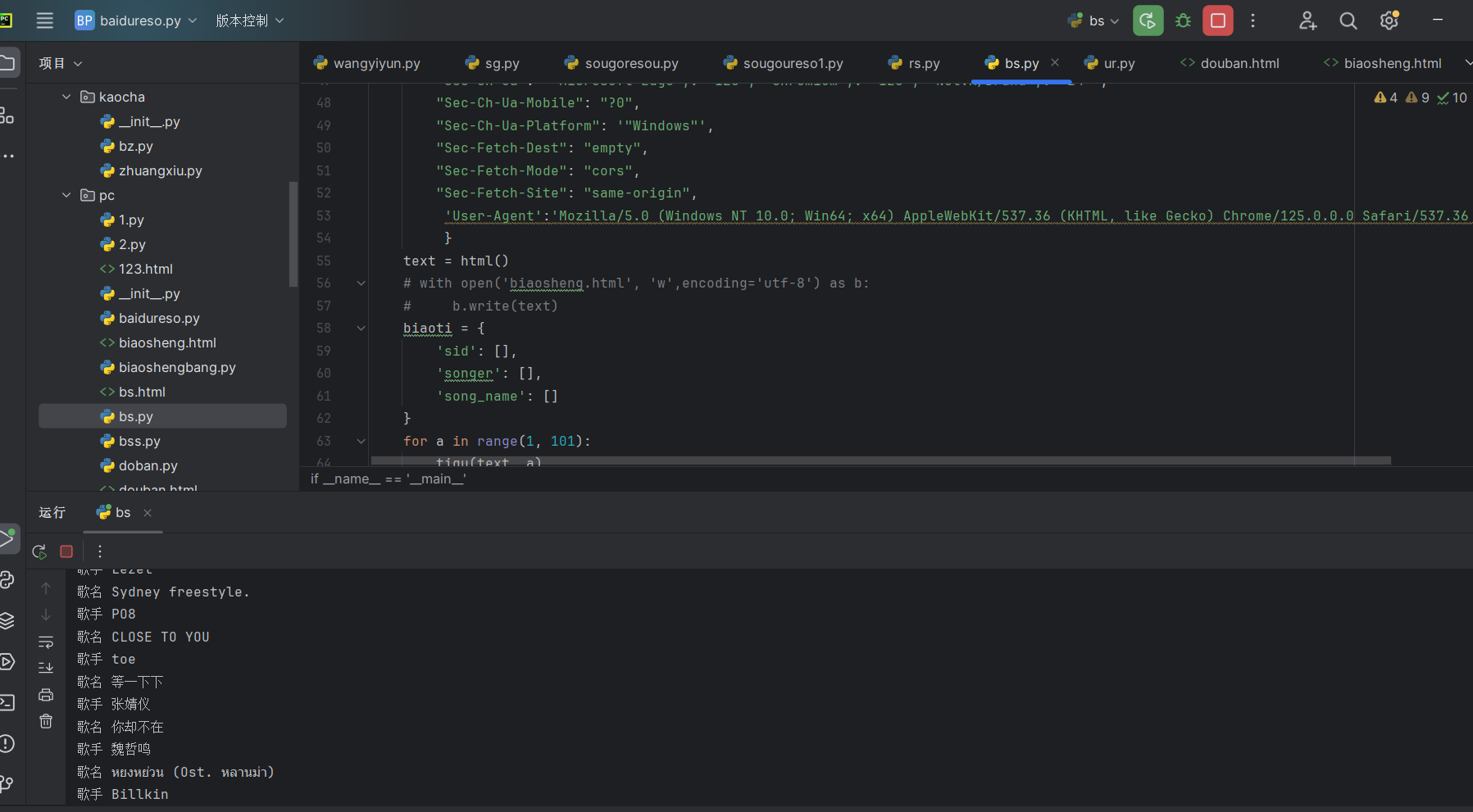
Task: Open Services tool window icon
Action: (7, 661)
